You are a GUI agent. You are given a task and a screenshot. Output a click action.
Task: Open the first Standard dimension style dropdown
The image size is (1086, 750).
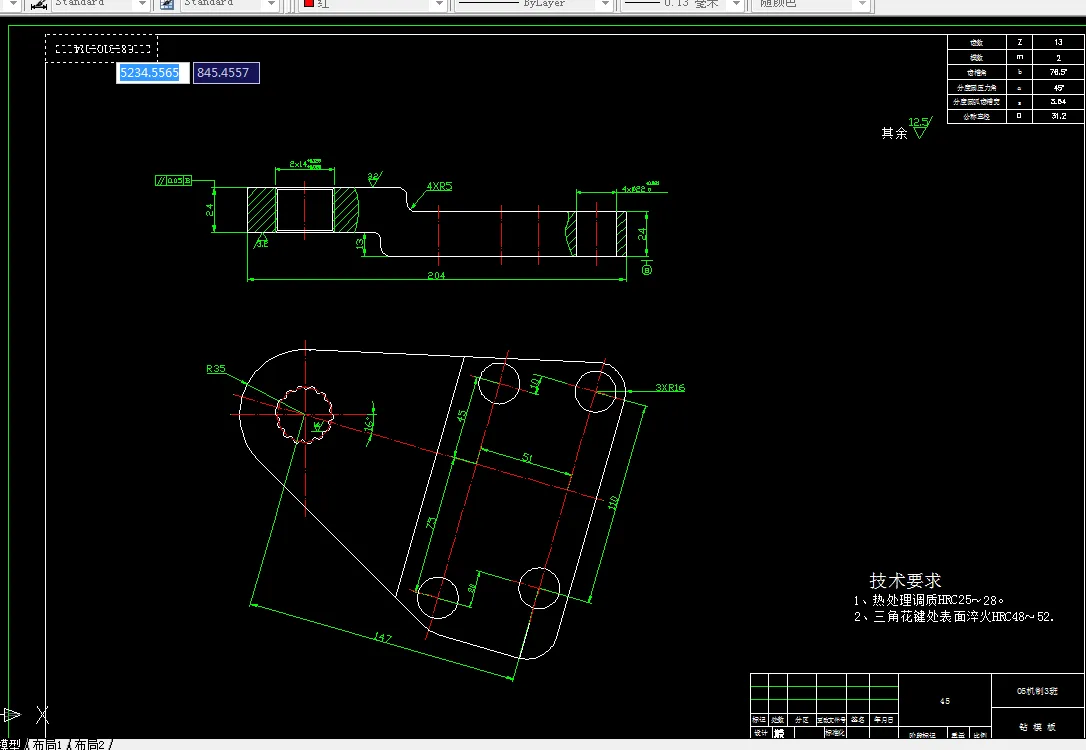click(x=142, y=4)
